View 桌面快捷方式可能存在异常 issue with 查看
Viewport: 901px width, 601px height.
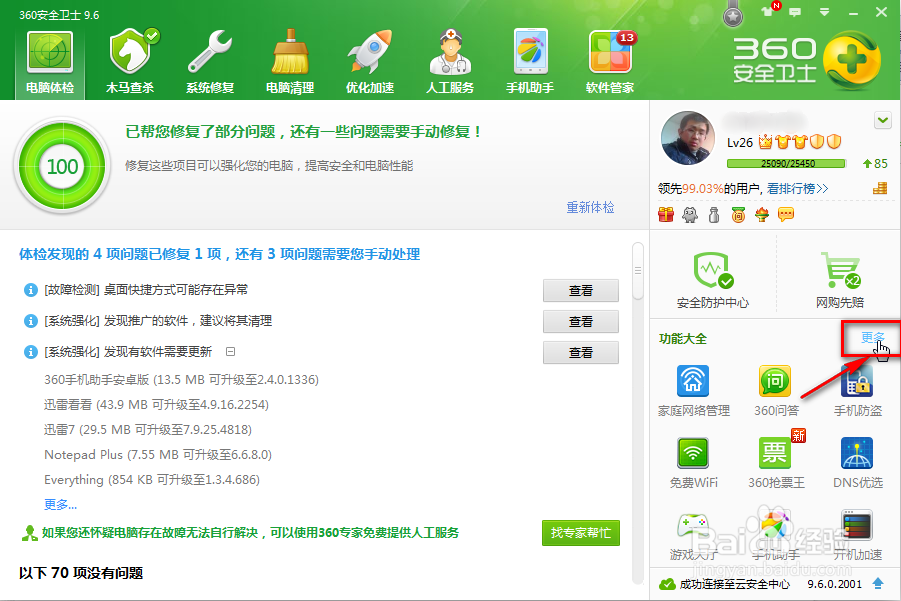point(580,291)
